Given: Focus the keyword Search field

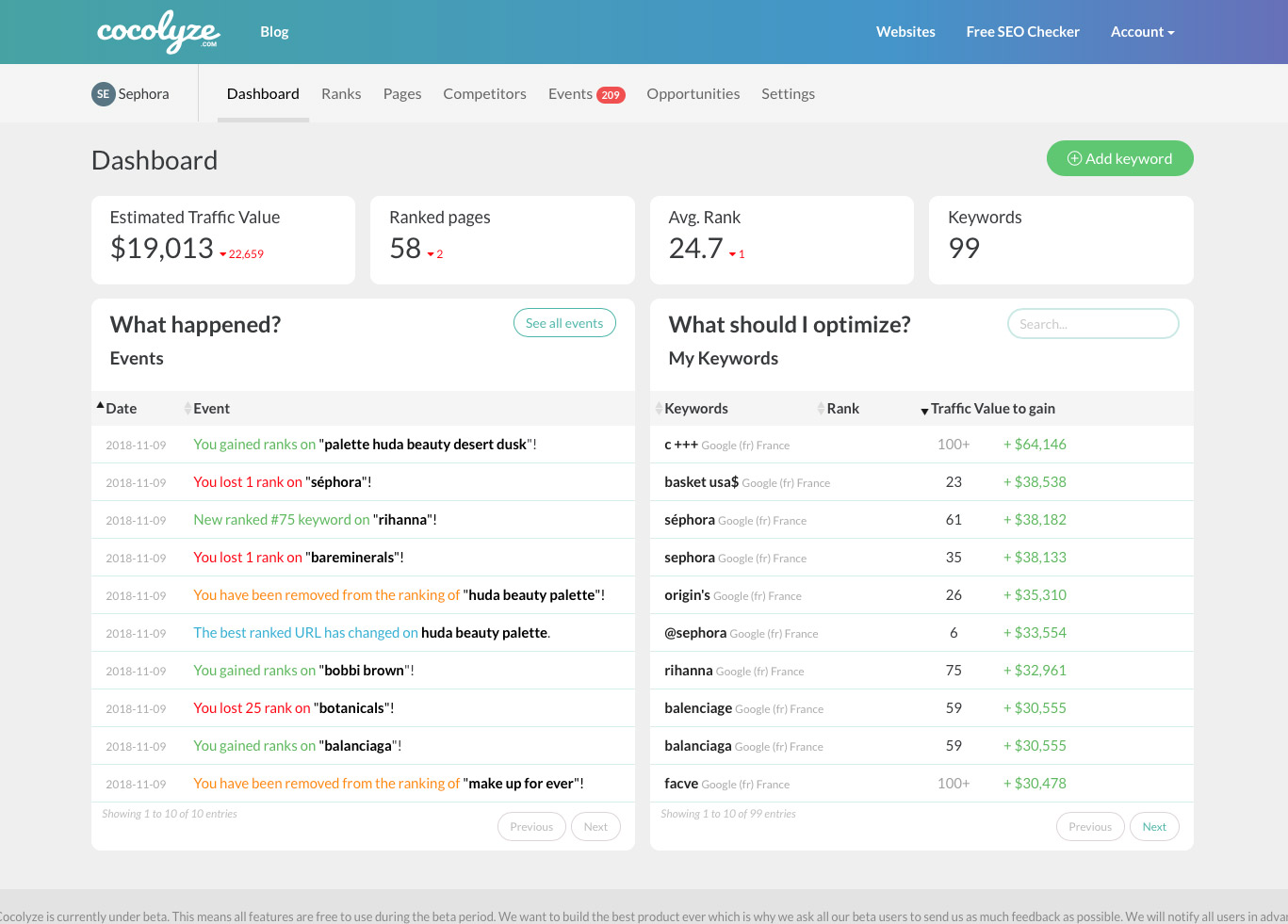Looking at the screenshot, I should 1093,323.
